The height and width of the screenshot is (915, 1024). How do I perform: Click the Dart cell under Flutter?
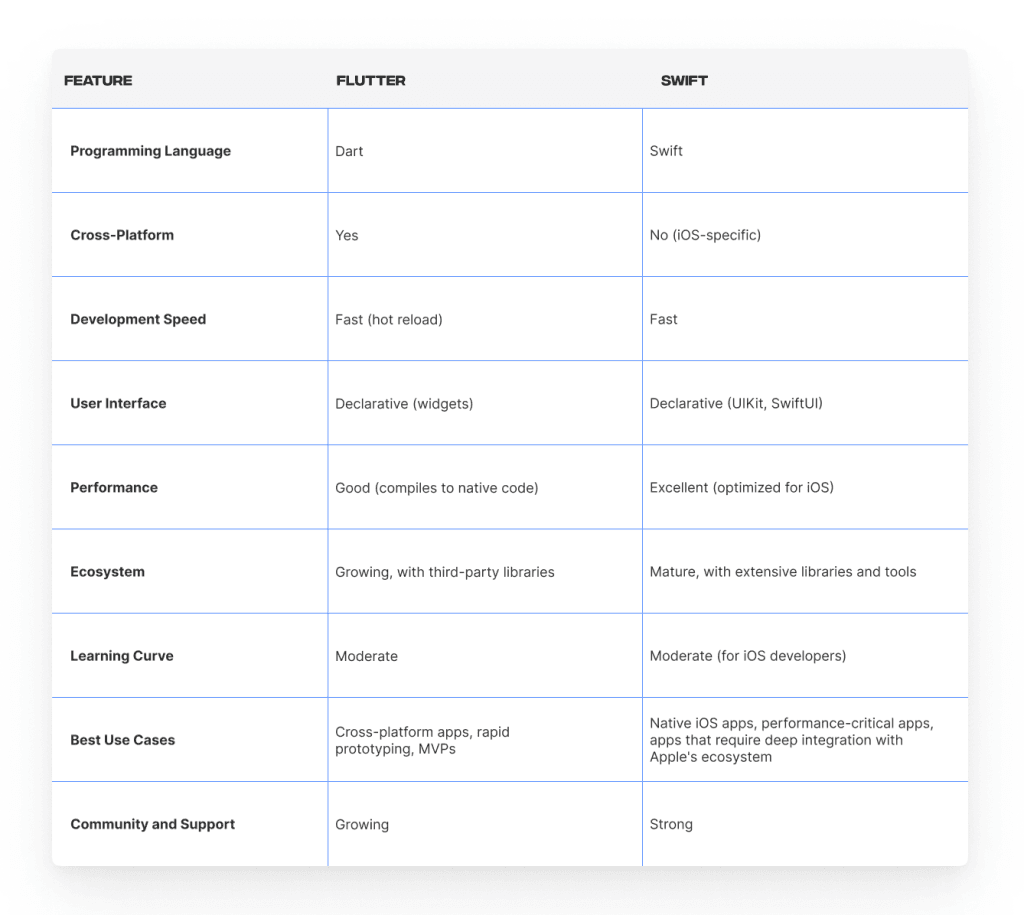[349, 151]
